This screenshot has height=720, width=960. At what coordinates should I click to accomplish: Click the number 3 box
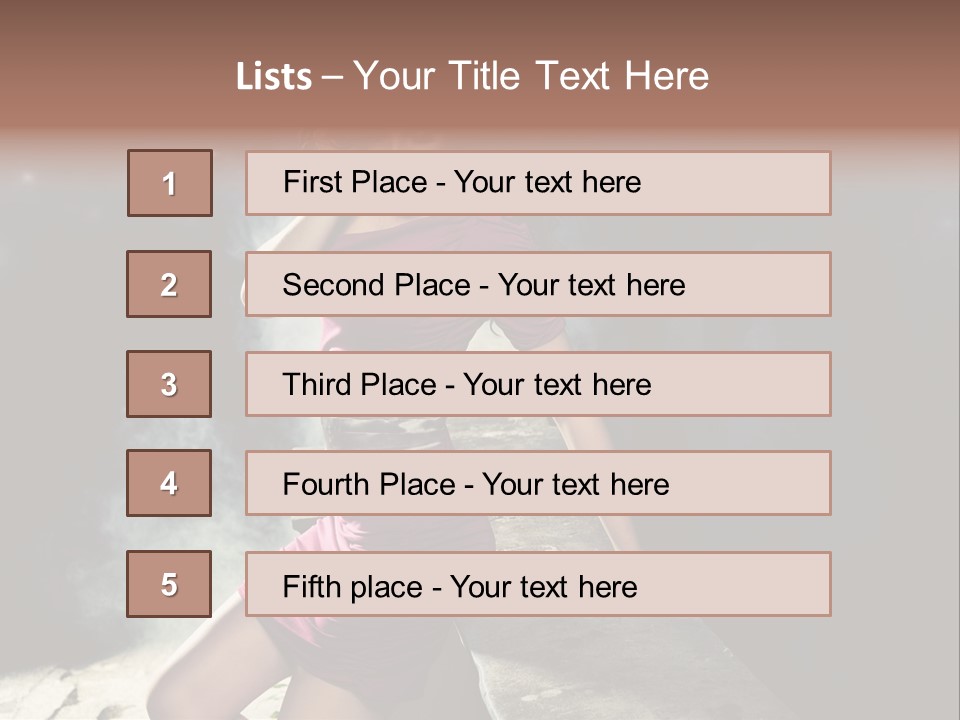coord(169,384)
